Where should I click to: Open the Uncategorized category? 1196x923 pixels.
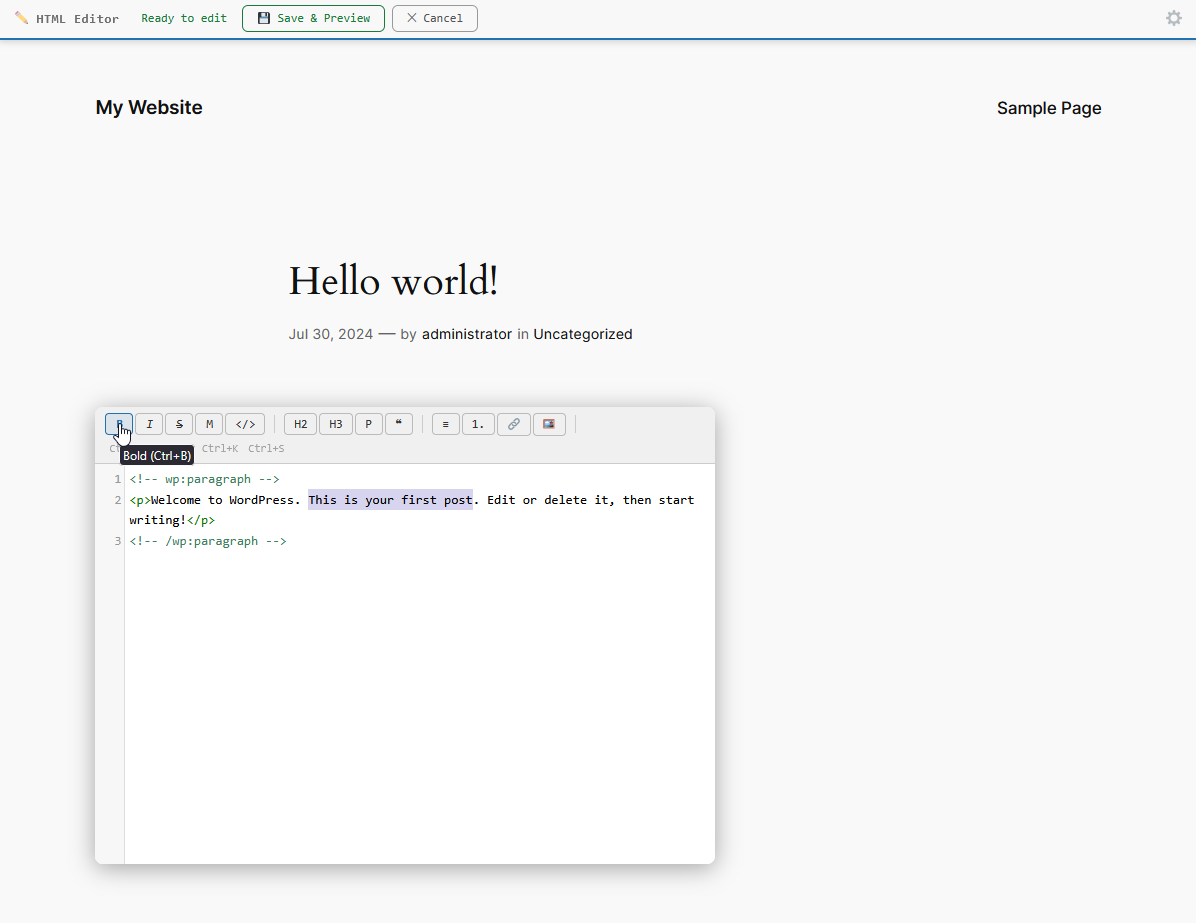coord(583,334)
